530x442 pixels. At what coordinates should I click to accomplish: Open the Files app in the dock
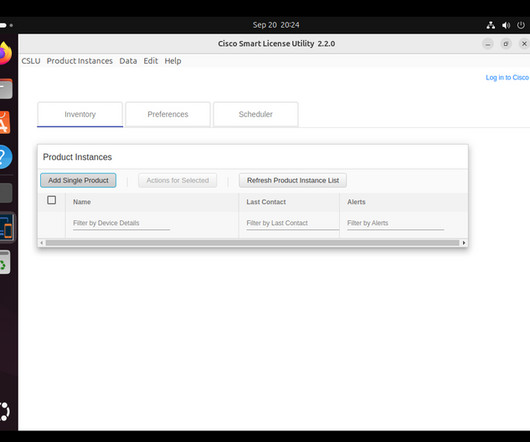pos(6,89)
